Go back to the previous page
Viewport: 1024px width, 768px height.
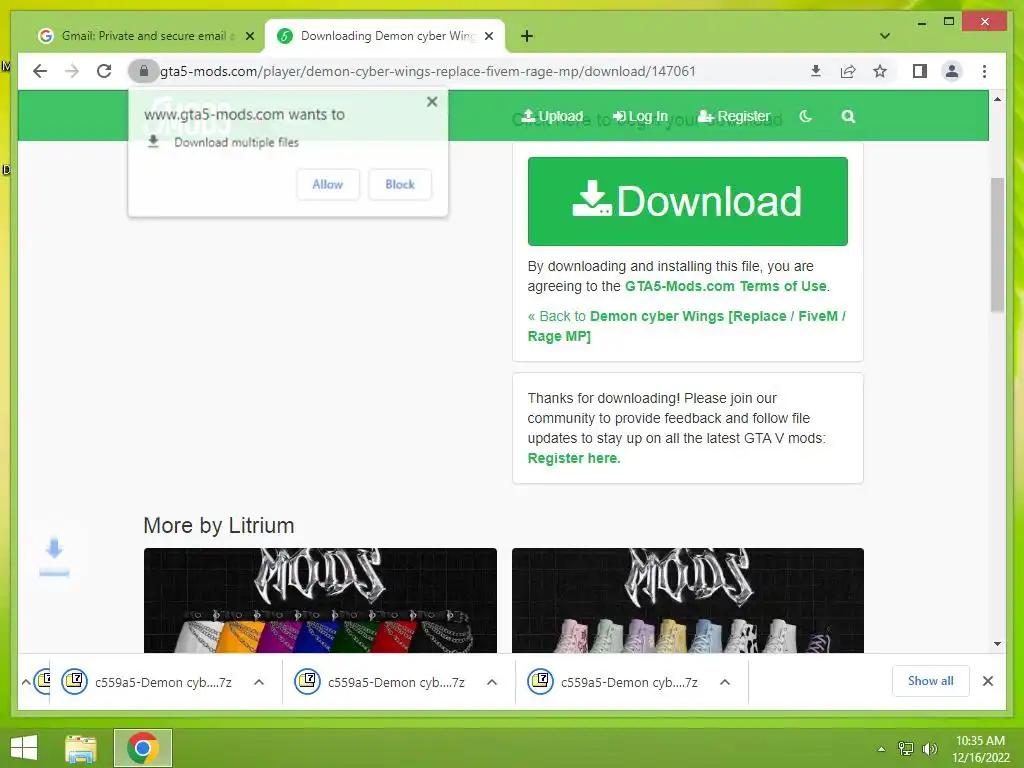[x=40, y=71]
